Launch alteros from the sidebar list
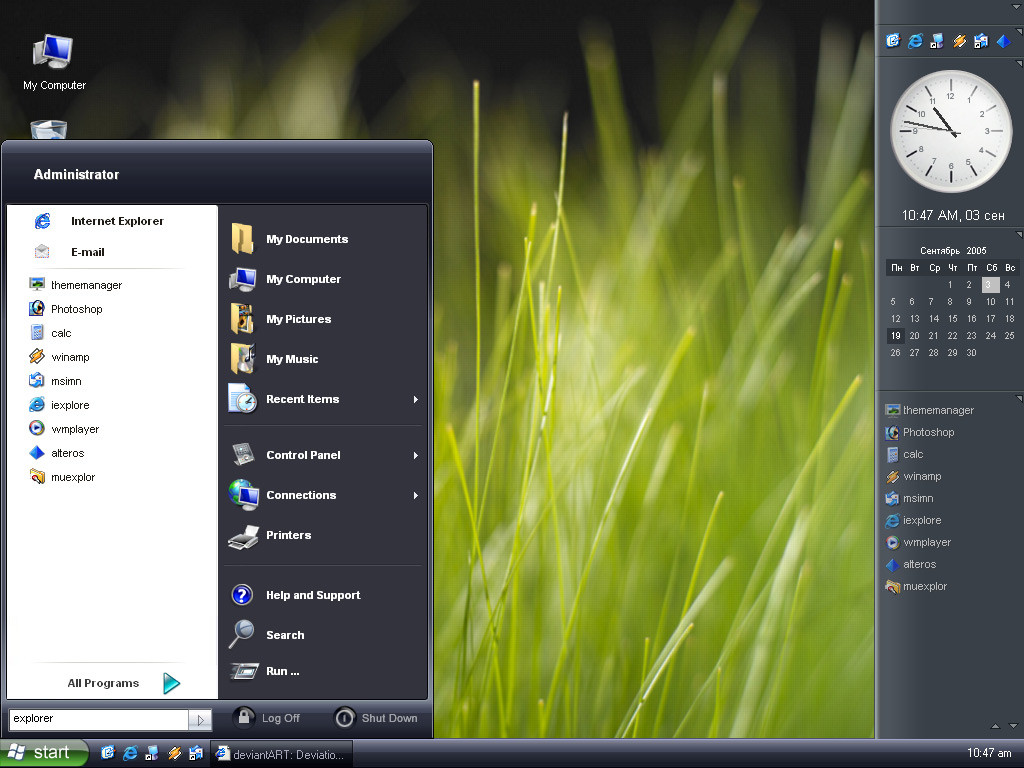Image resolution: width=1024 pixels, height=768 pixels. pyautogui.click(x=910, y=564)
